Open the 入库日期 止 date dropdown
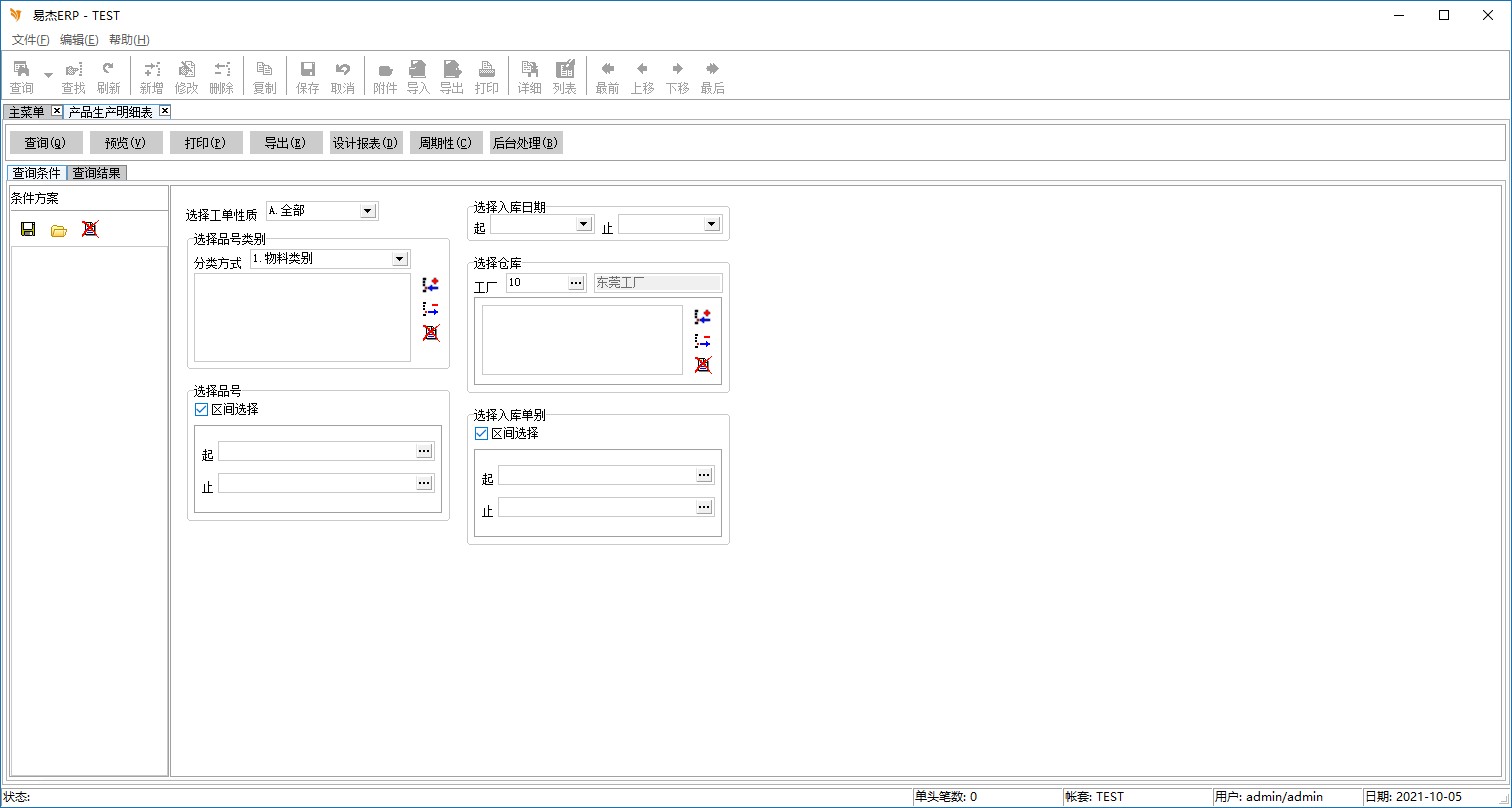Viewport: 1512px width, 808px height. [x=711, y=224]
